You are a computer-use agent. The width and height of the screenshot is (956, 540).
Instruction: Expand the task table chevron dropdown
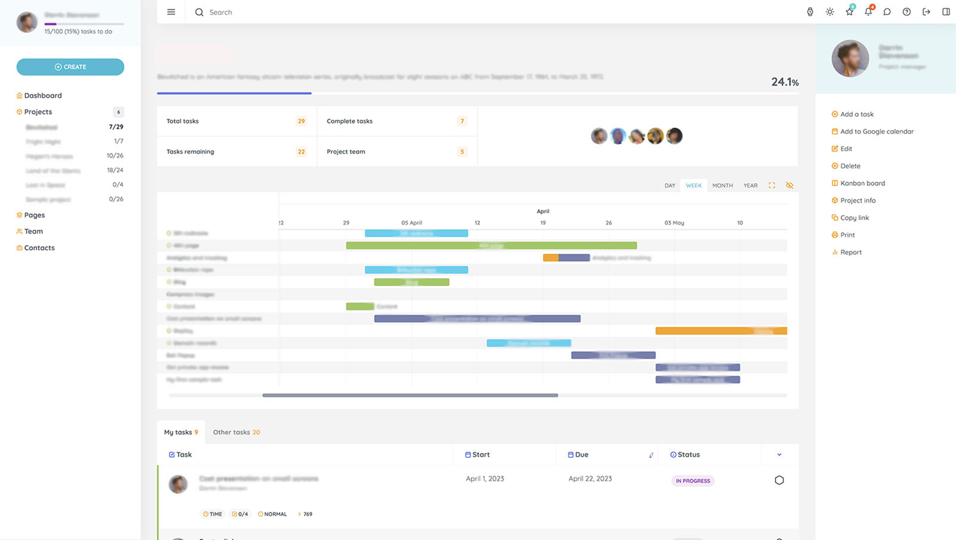point(779,455)
